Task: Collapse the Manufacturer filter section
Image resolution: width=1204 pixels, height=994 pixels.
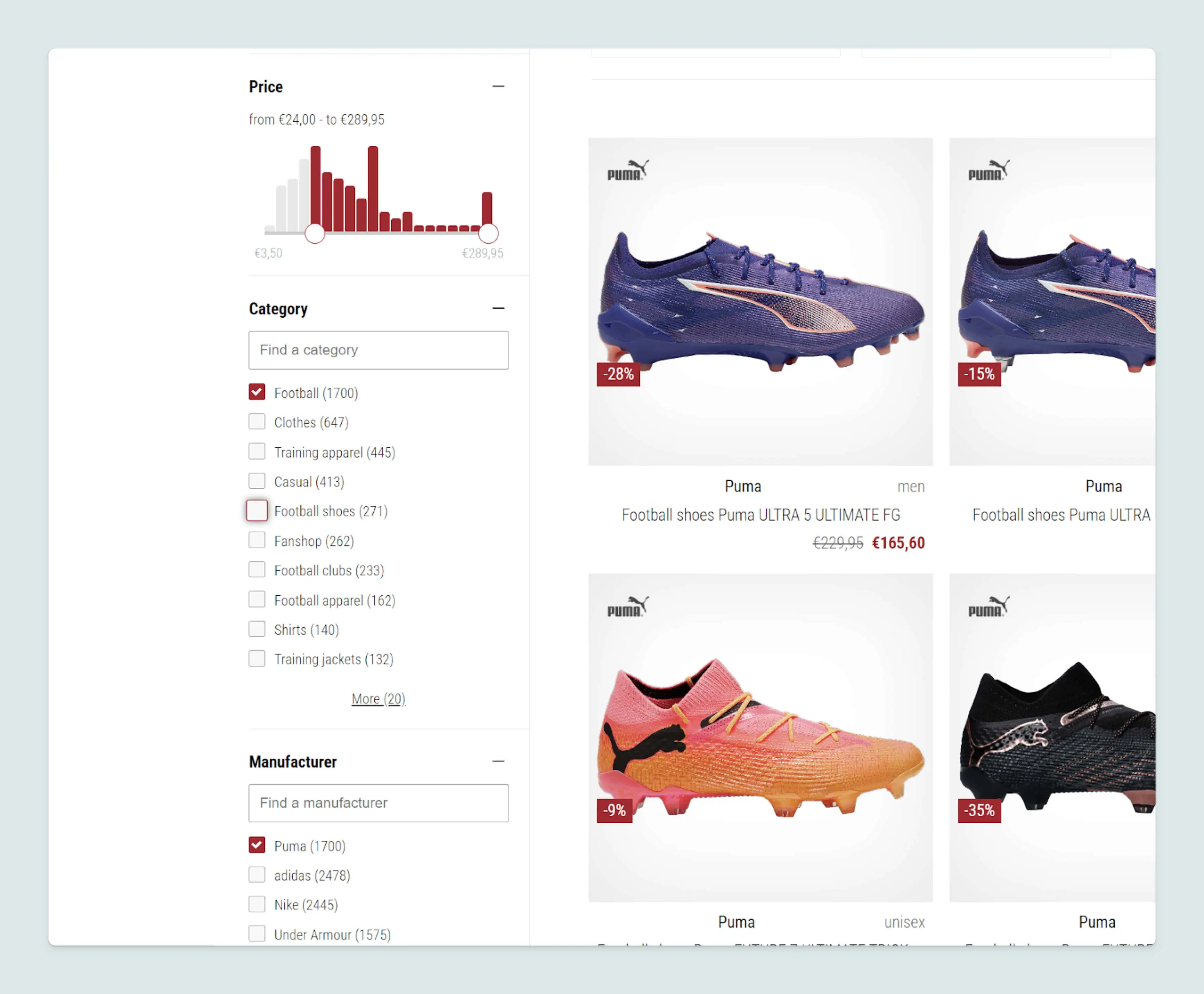Action: 499,761
